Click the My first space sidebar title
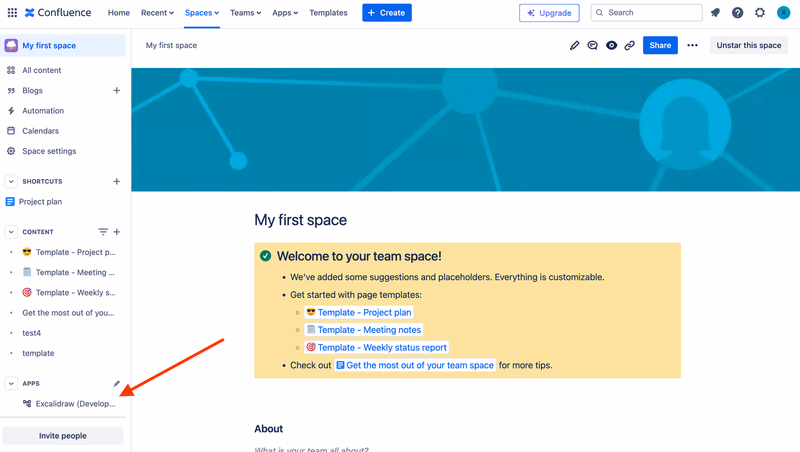This screenshot has width=800, height=452. click(x=49, y=45)
